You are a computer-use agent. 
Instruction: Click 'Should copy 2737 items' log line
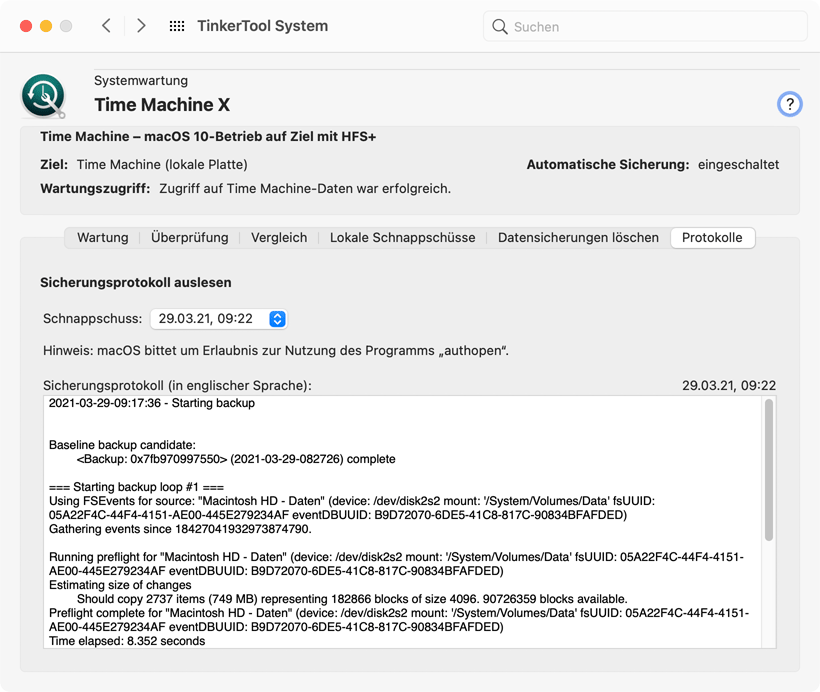[352, 599]
